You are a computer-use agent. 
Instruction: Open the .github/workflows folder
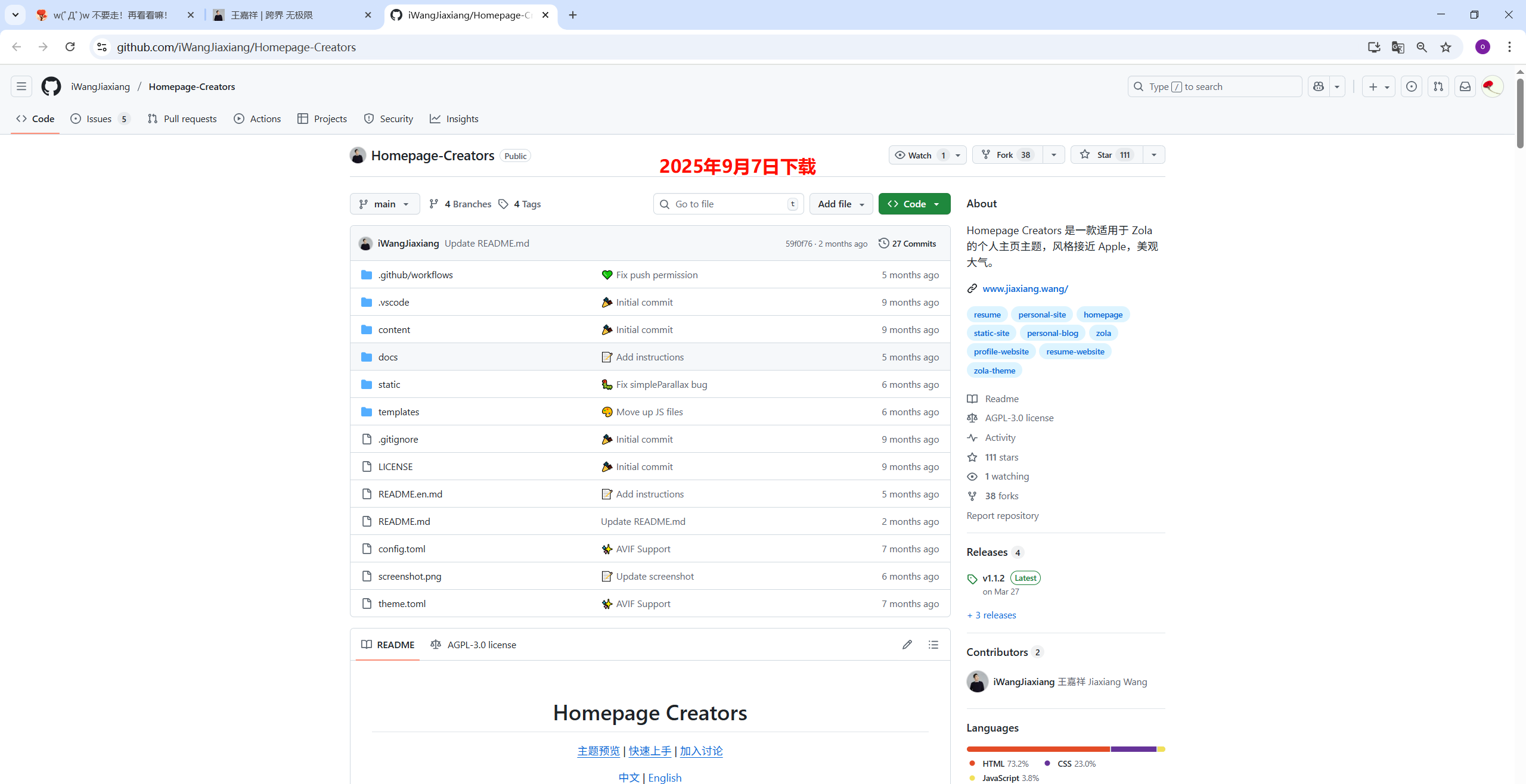click(x=415, y=275)
